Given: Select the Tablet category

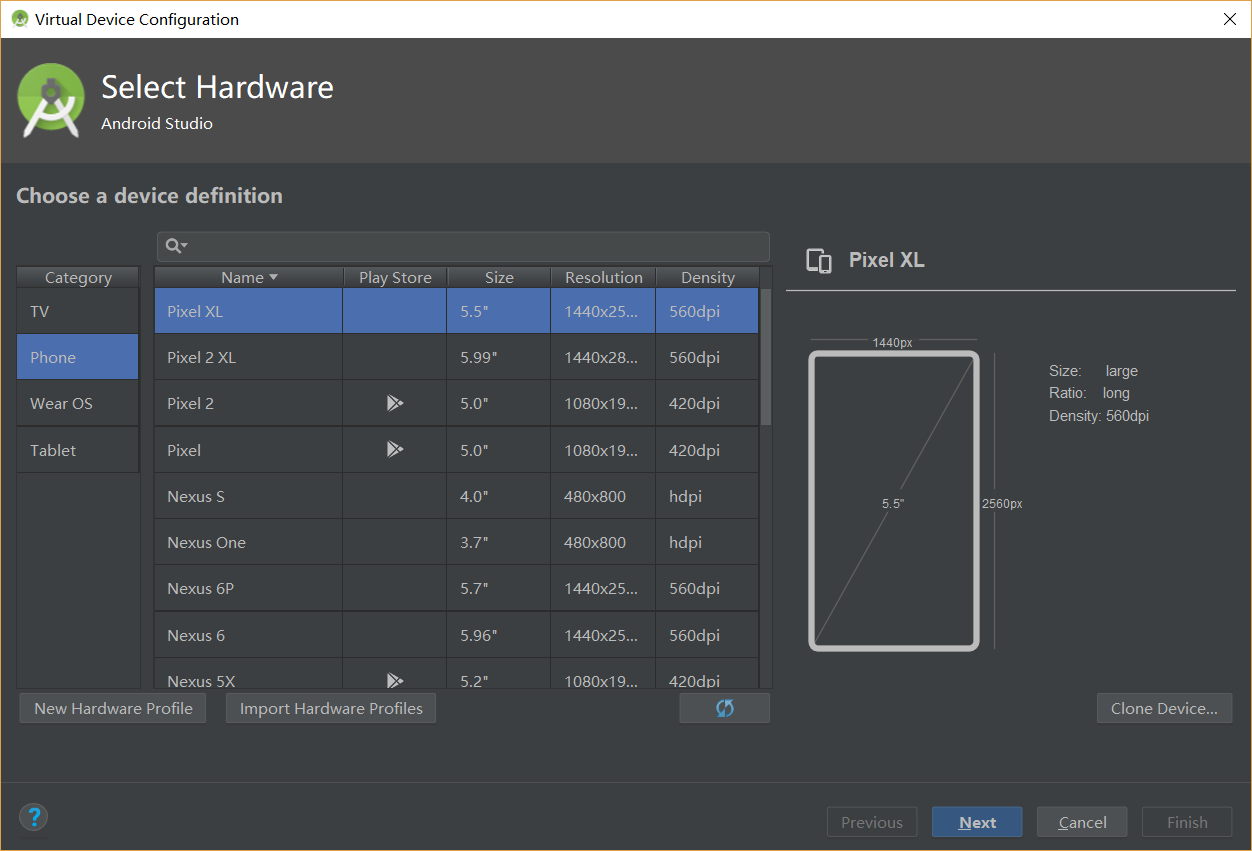Looking at the screenshot, I should point(78,450).
